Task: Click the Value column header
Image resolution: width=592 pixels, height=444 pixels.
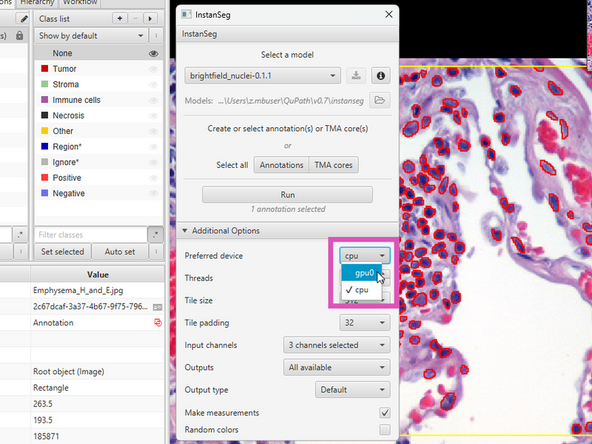Action: 98,274
